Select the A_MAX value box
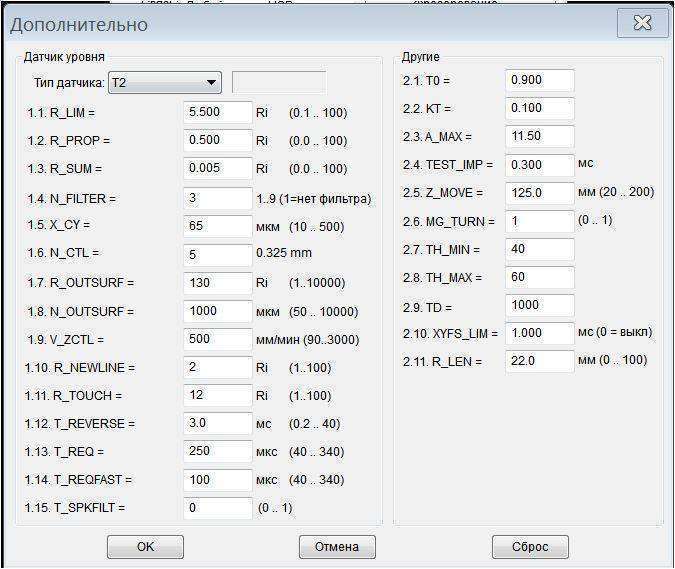The height and width of the screenshot is (569, 675). [x=540, y=136]
